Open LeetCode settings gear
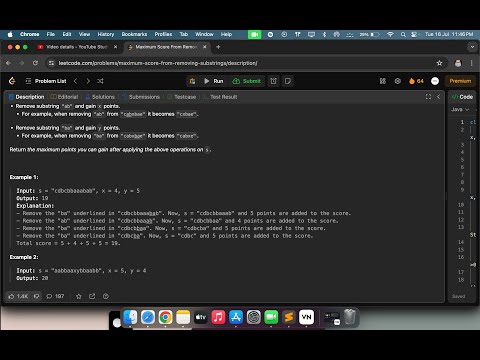Viewport: 480px width, 360px height. (398, 81)
